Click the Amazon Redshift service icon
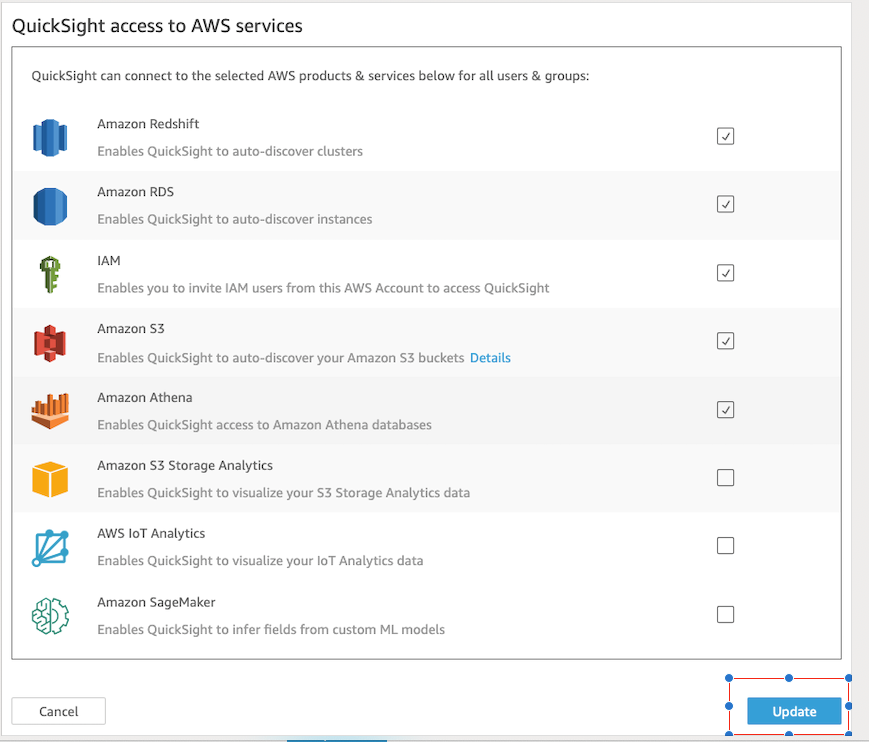Viewport: 869px width, 742px height. click(x=49, y=138)
